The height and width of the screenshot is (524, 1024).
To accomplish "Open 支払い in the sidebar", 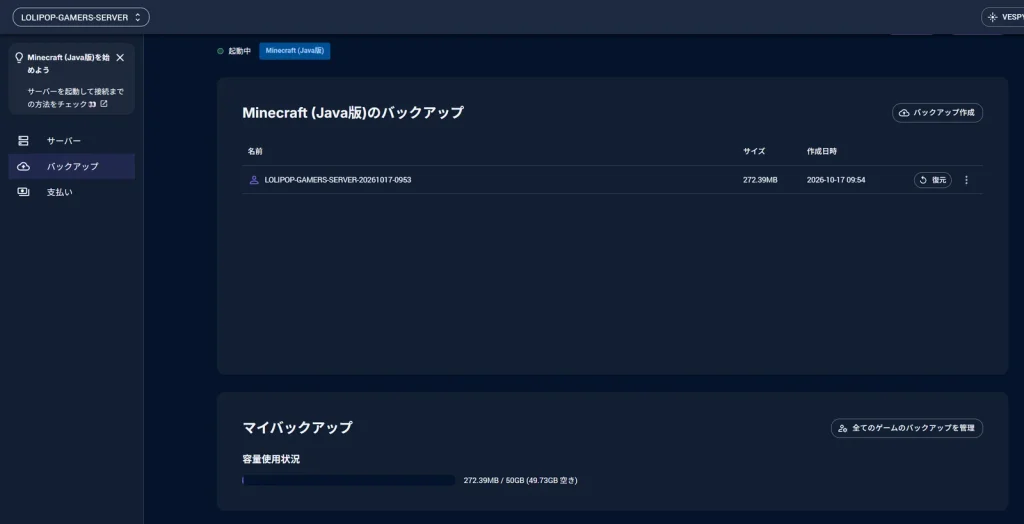I will click(72, 192).
